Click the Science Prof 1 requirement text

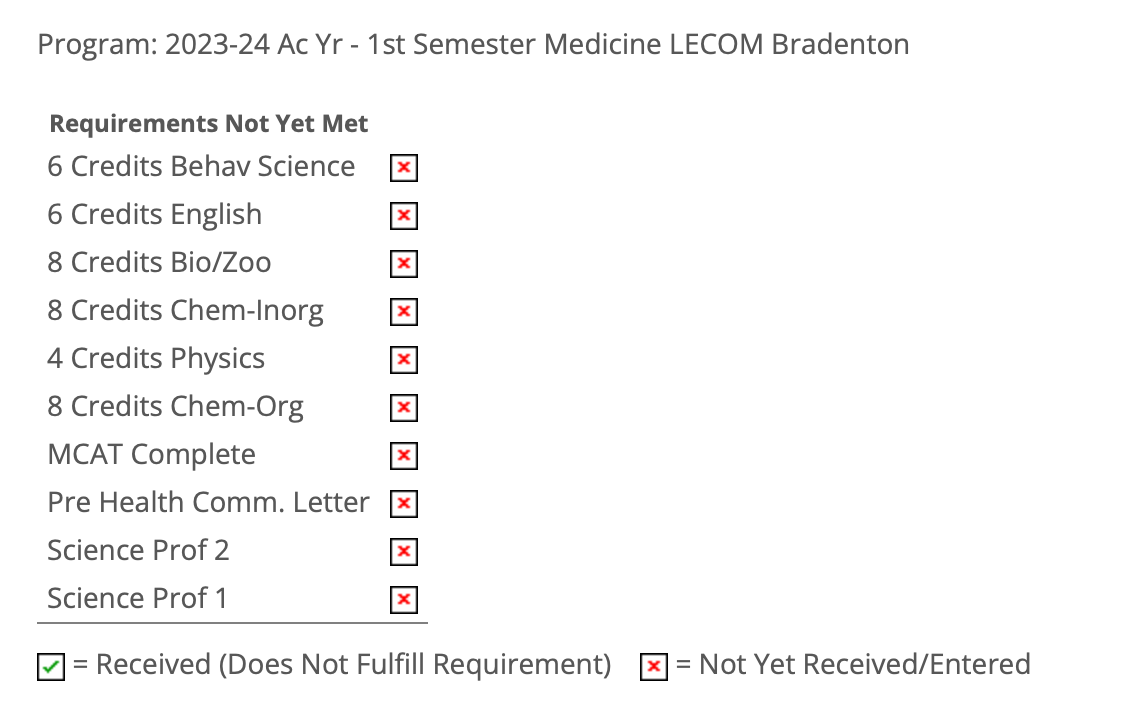pos(137,598)
